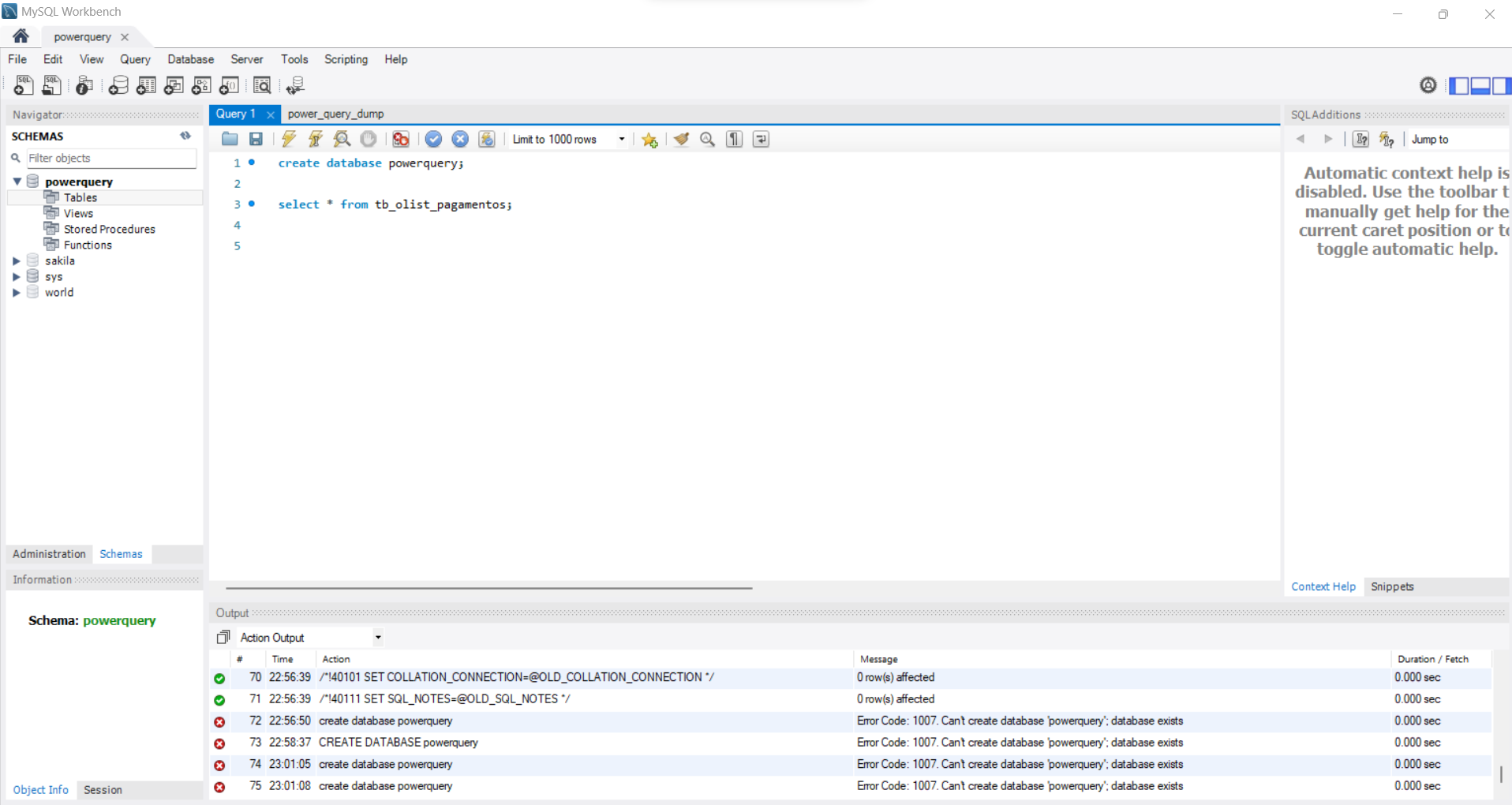The width and height of the screenshot is (1512, 805).
Task: Open preferences gear icon top right
Action: click(1428, 85)
